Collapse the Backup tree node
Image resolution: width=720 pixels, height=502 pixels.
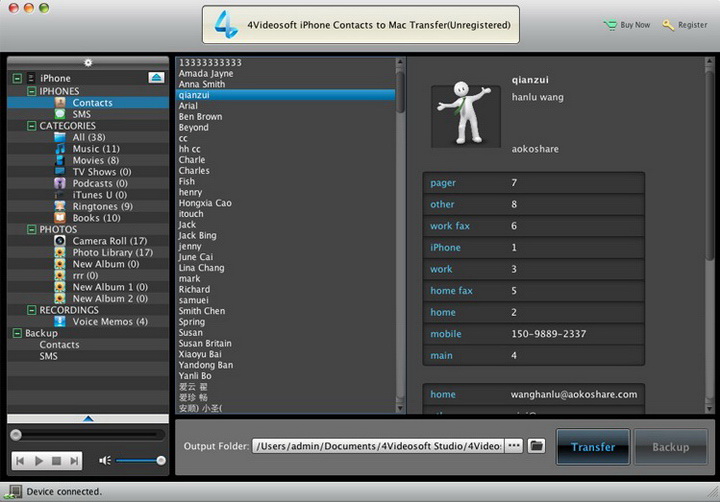pos(17,333)
